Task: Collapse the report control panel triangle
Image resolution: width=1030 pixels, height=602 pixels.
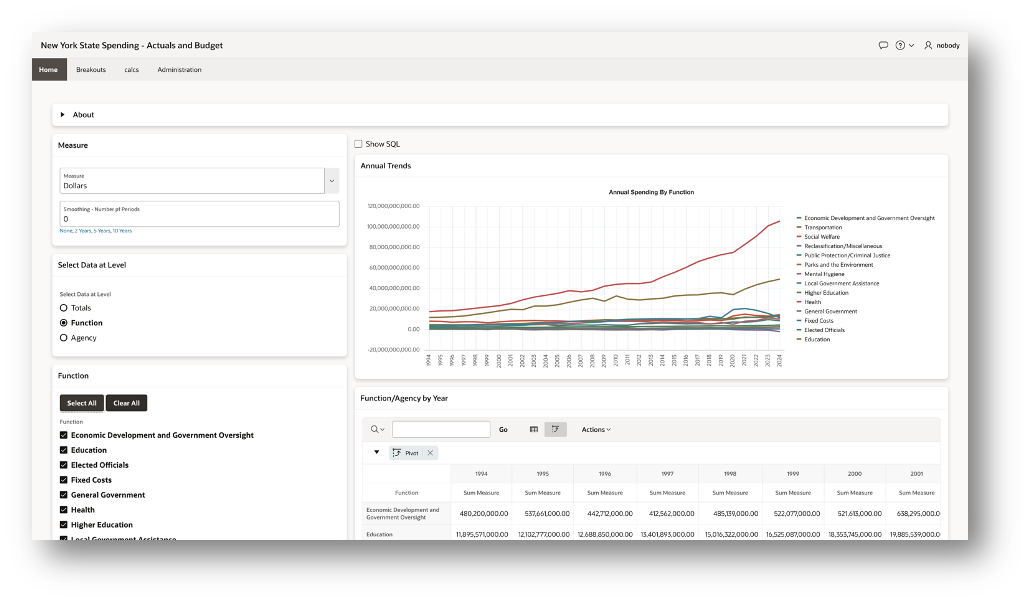Action: (x=376, y=452)
